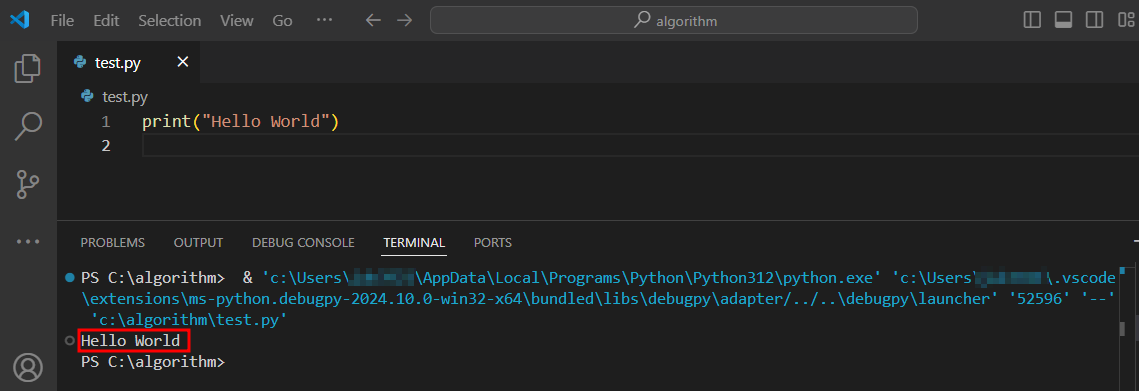This screenshot has width=1139, height=391.
Task: Click the Python file icon on test.py tab
Action: point(80,63)
